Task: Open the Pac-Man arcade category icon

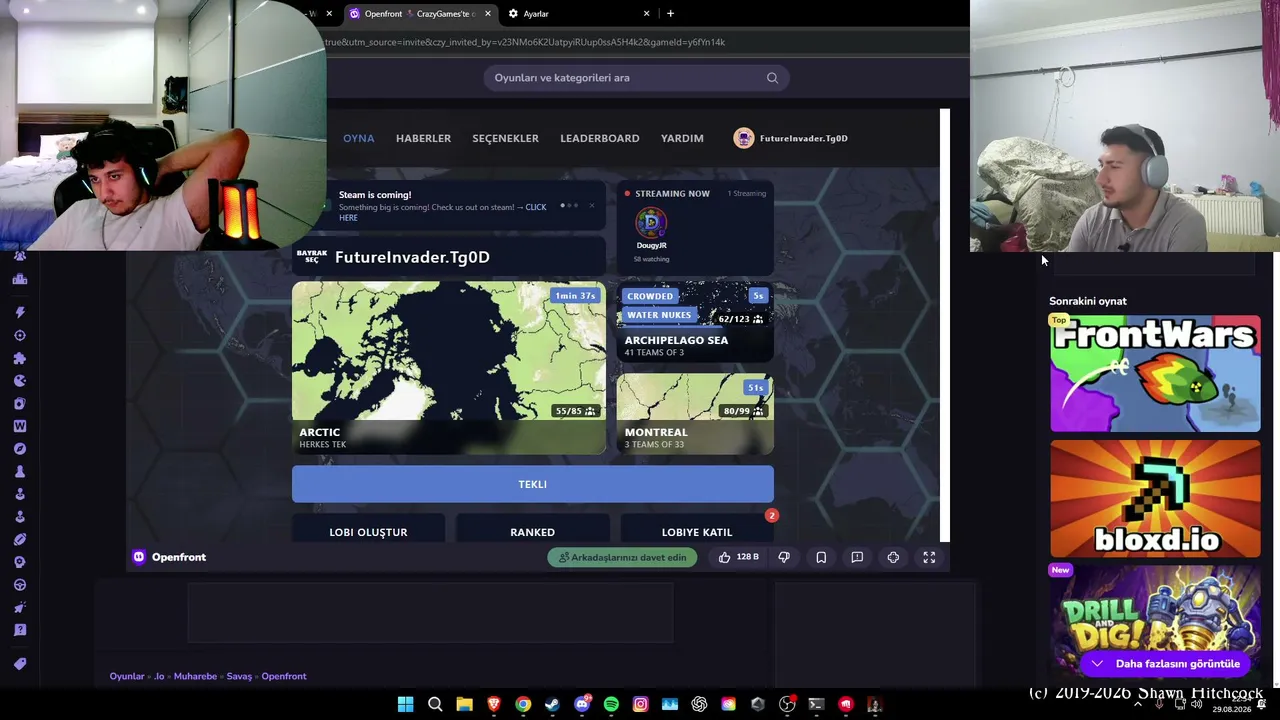Action: click(x=20, y=381)
